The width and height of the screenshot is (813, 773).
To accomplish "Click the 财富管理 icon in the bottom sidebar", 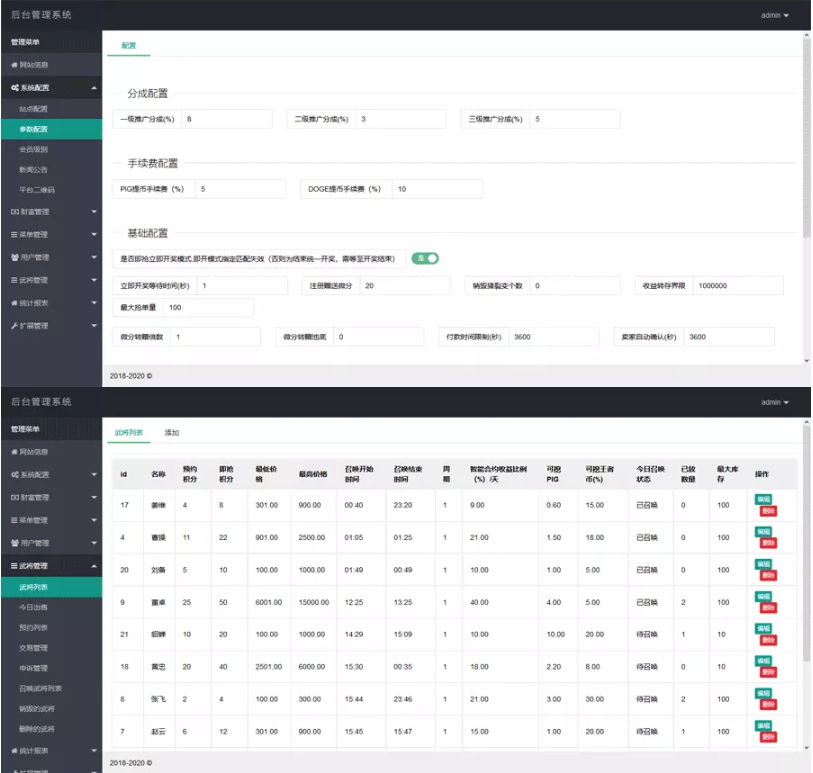I will 13,497.
